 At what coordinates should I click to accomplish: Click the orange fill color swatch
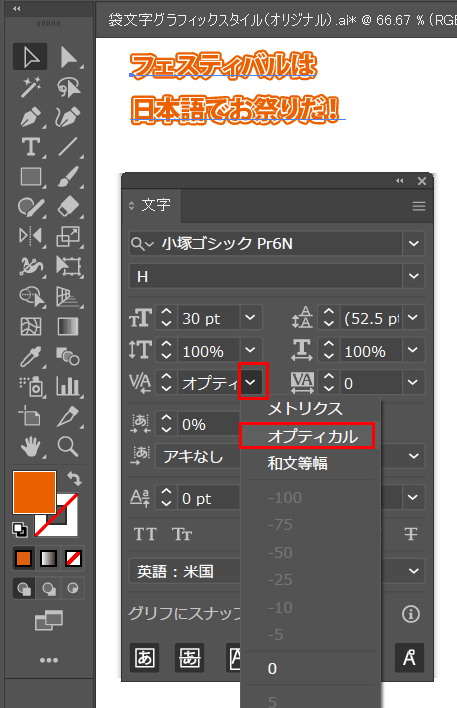pos(34,492)
